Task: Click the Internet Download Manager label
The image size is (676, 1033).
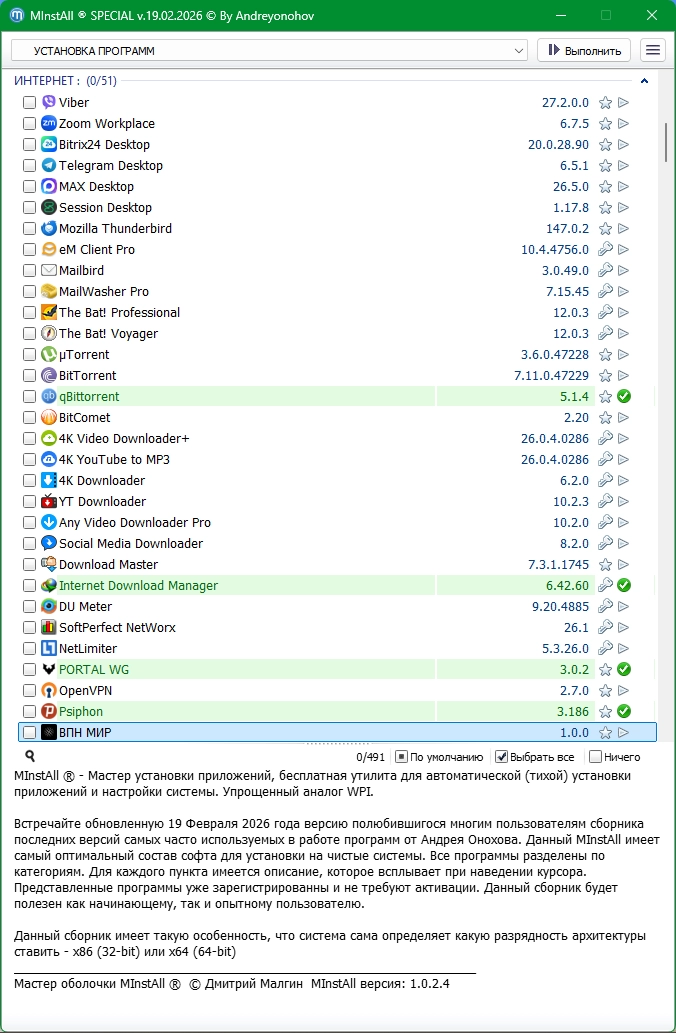Action: coord(138,585)
